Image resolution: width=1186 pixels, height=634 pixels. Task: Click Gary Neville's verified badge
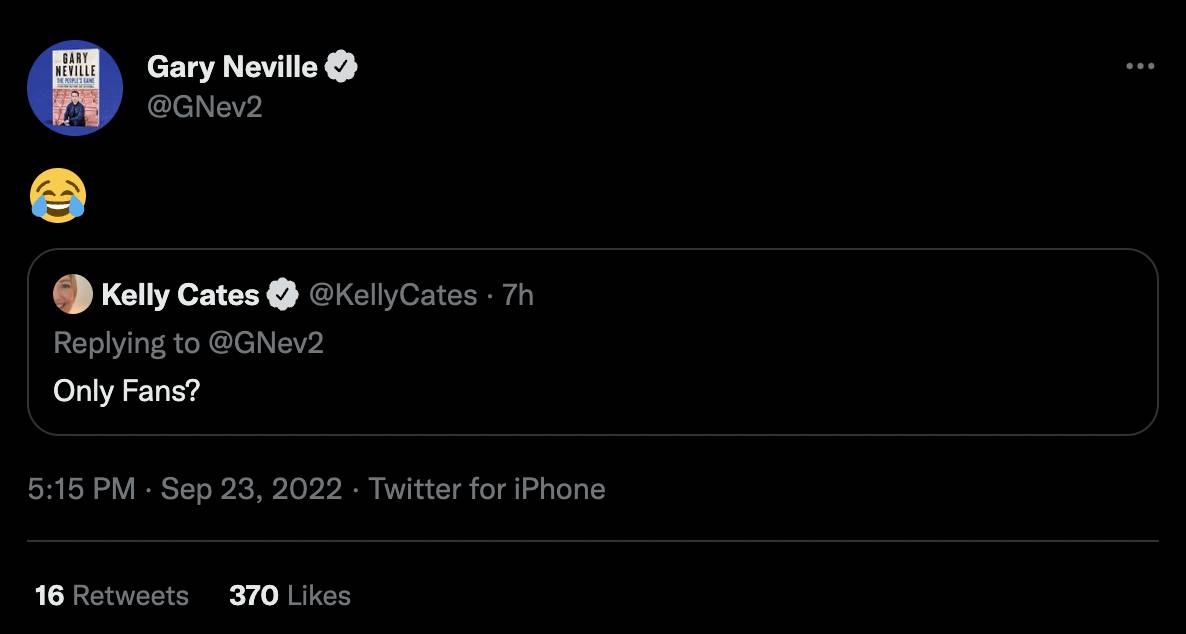click(341, 65)
